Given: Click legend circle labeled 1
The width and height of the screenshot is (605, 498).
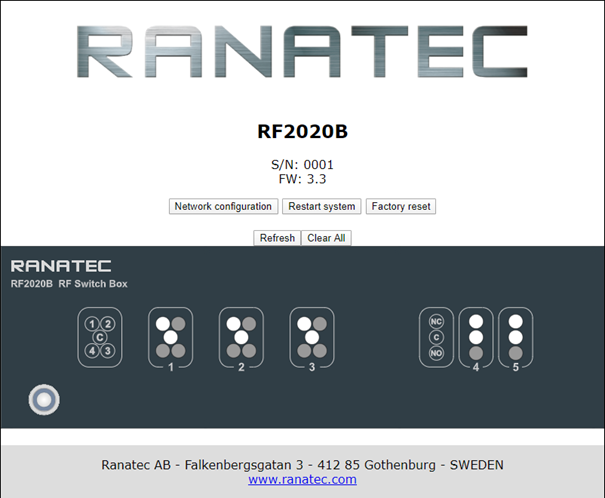Looking at the screenshot, I should (x=92, y=324).
